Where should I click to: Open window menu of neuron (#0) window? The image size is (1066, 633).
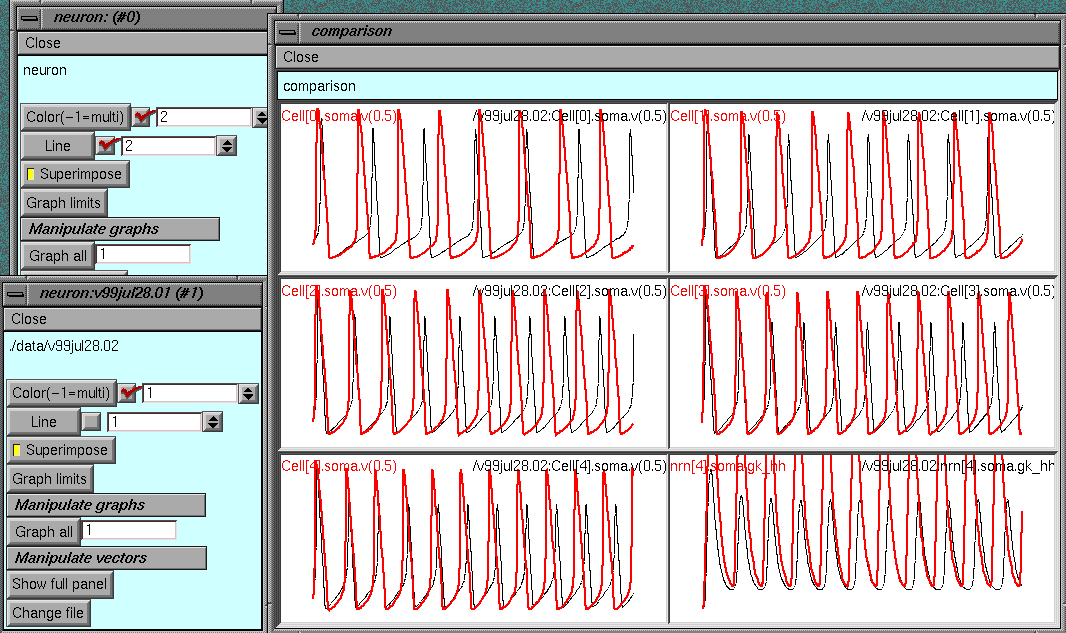pyautogui.click(x=30, y=16)
